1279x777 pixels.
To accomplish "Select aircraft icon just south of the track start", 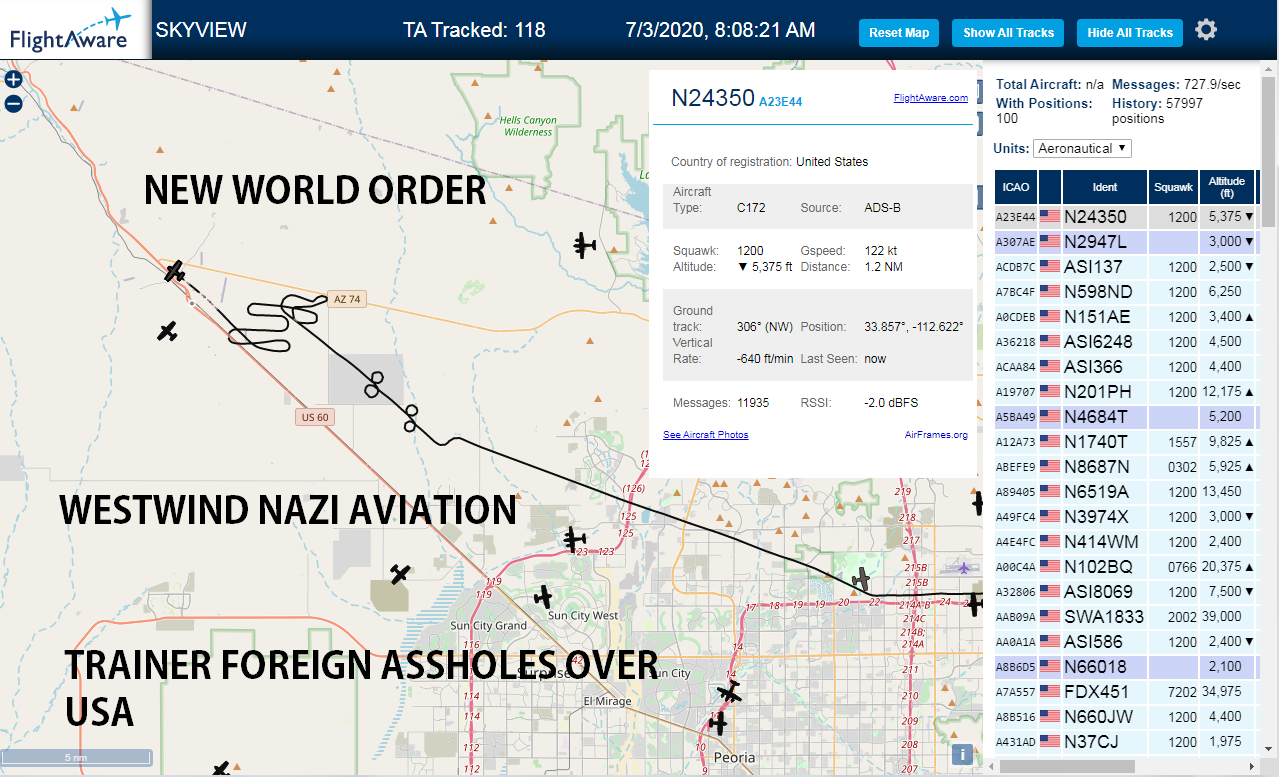I will (167, 331).
